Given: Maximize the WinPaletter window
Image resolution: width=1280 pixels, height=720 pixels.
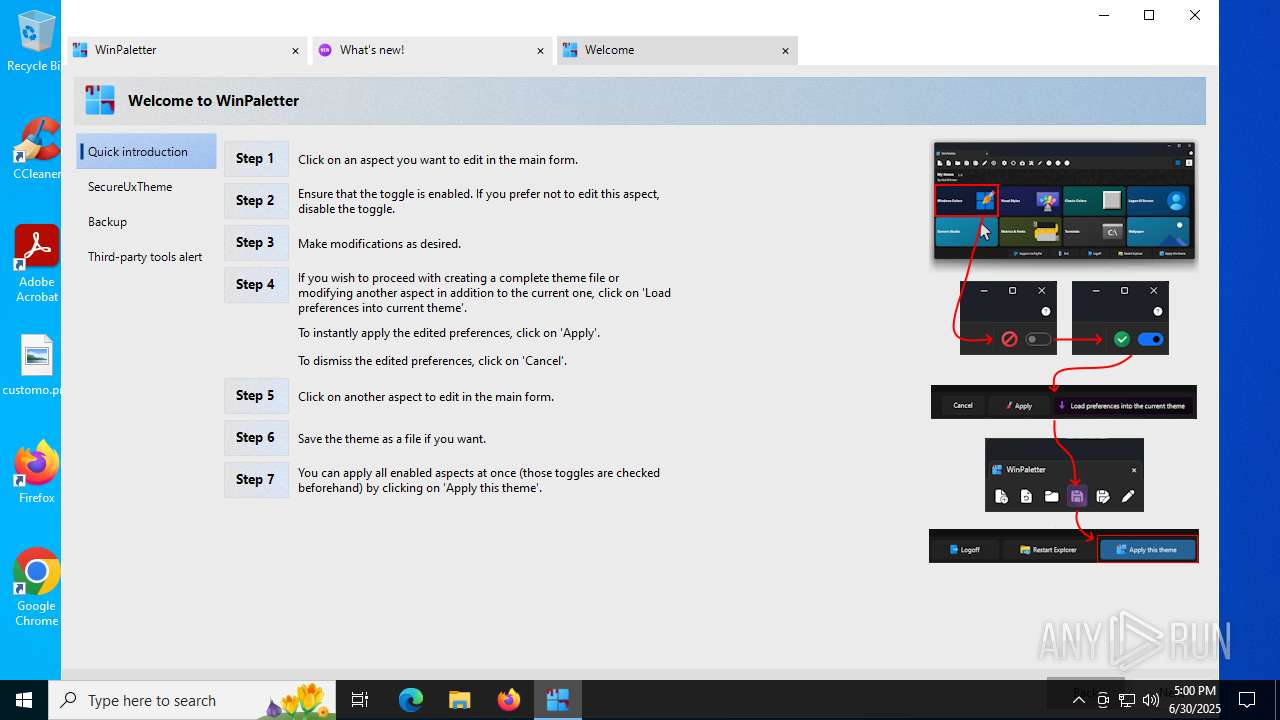Looking at the screenshot, I should point(1149,15).
